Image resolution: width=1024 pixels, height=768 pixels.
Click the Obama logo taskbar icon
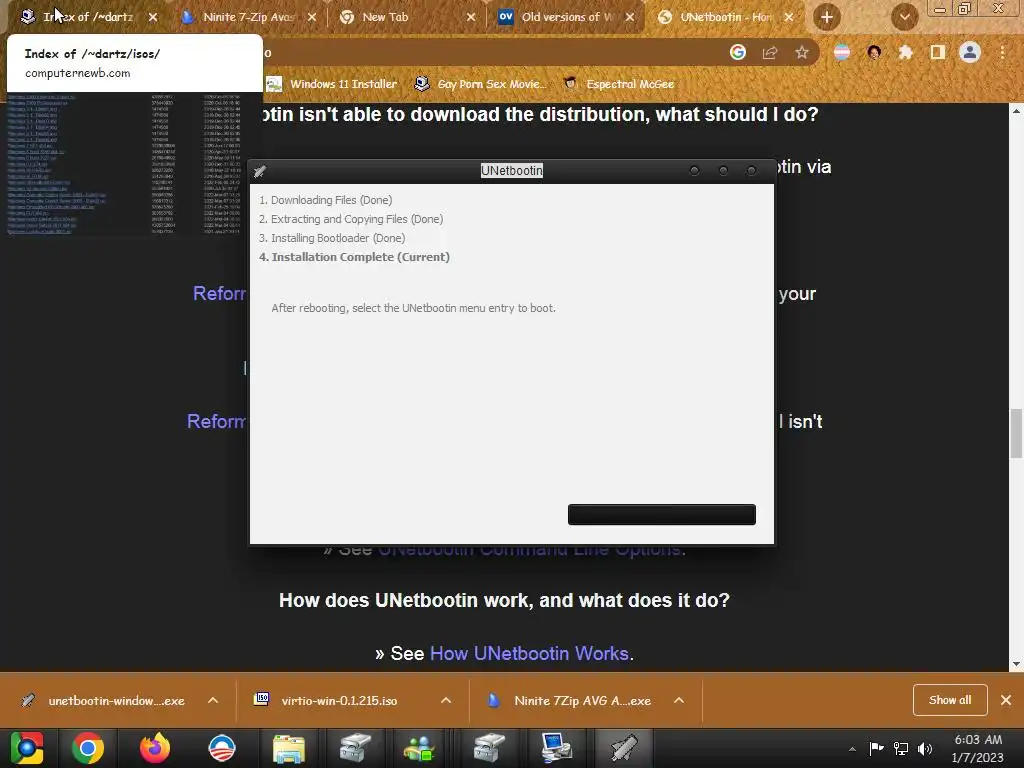coord(221,748)
